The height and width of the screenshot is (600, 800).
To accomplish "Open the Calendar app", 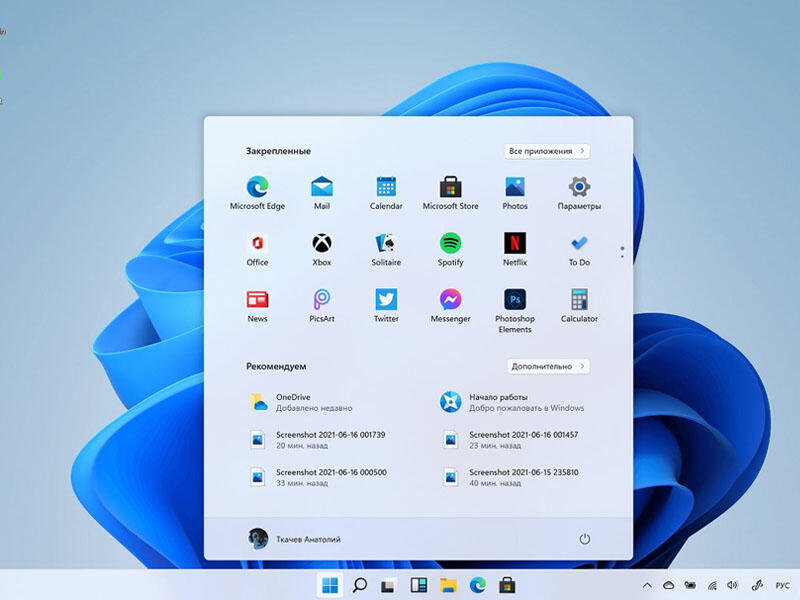I will coord(386,193).
